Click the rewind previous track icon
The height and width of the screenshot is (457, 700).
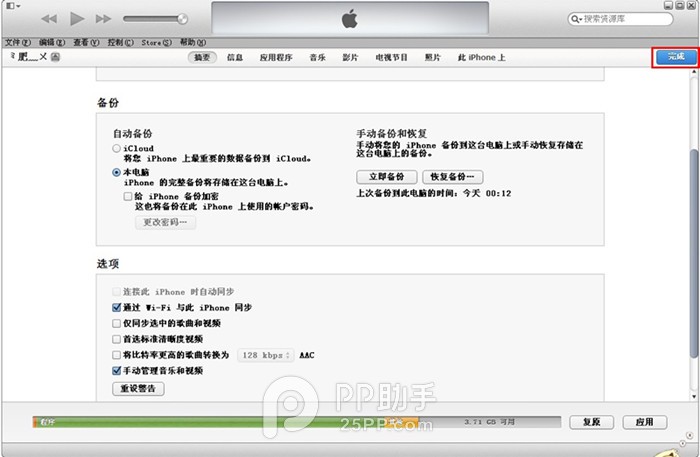pyautogui.click(x=49, y=19)
